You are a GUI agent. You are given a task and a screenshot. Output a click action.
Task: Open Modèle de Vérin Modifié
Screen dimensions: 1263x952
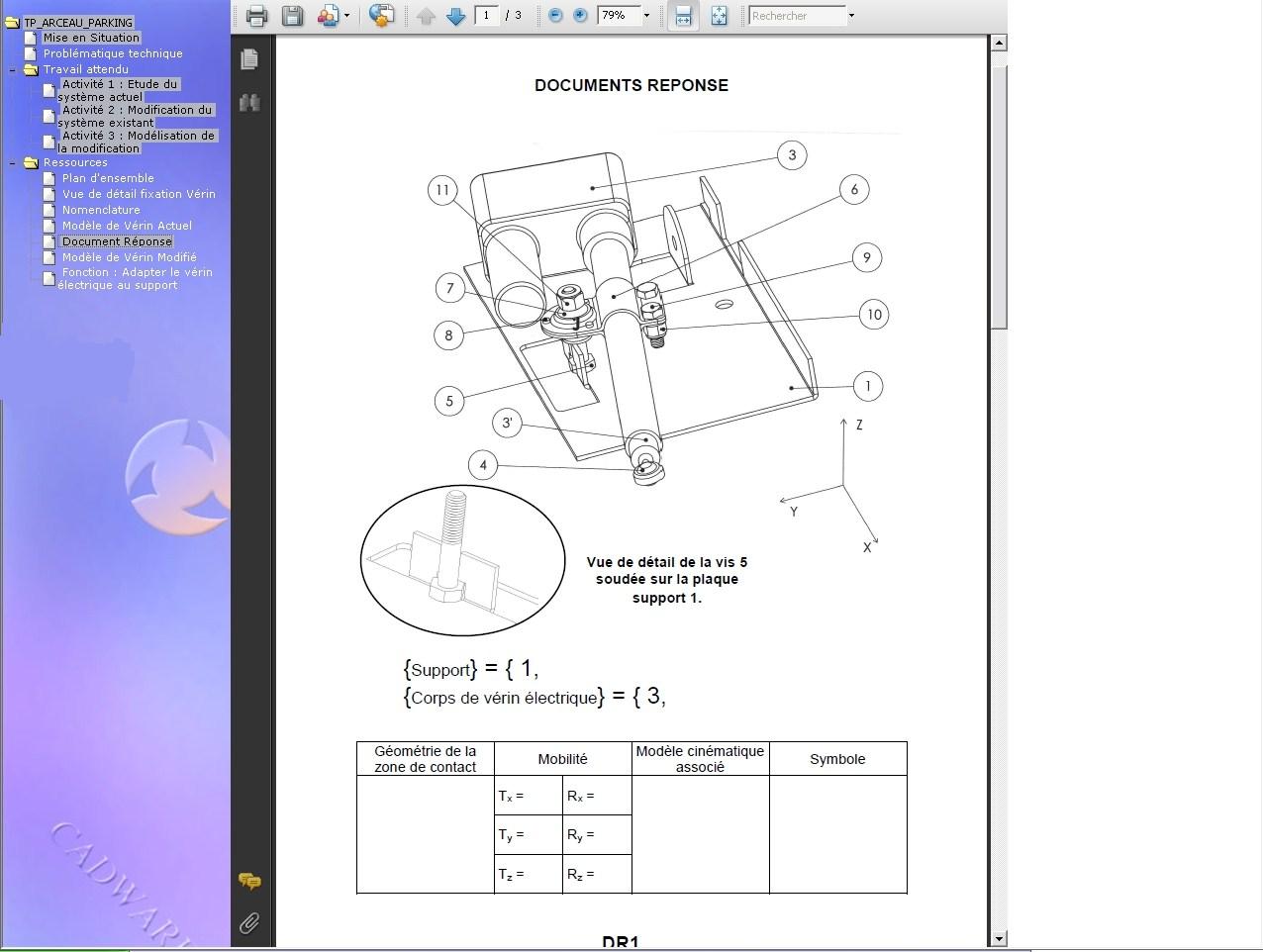pyautogui.click(x=129, y=257)
